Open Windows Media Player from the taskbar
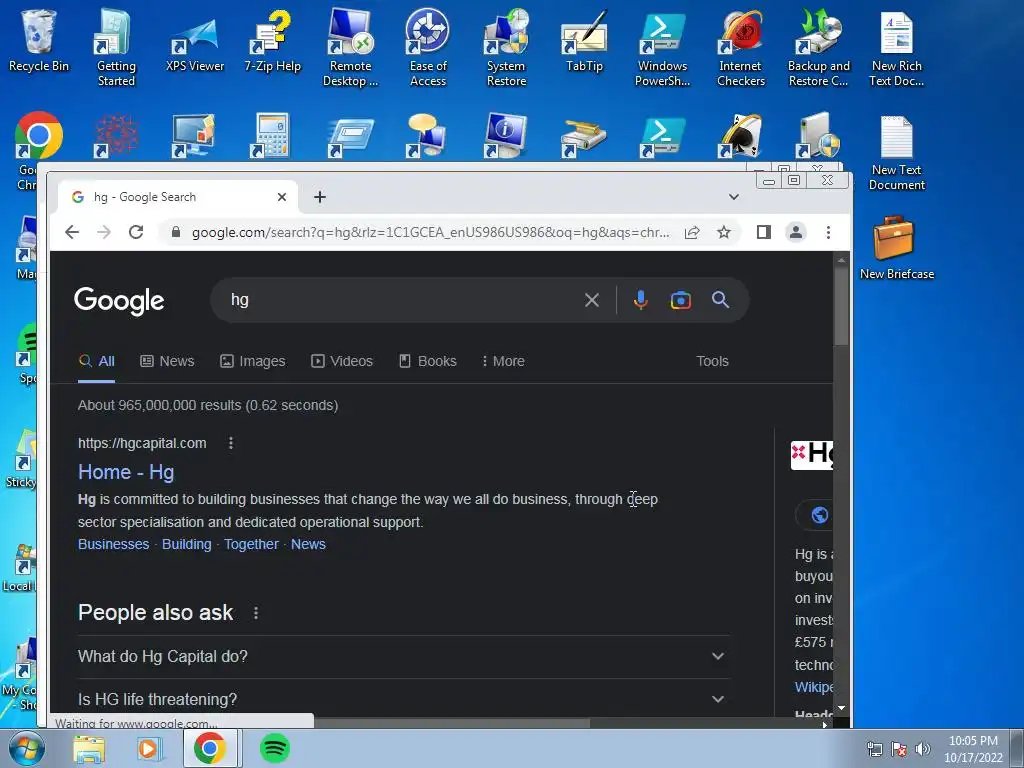Image resolution: width=1024 pixels, height=768 pixels. pos(149,748)
